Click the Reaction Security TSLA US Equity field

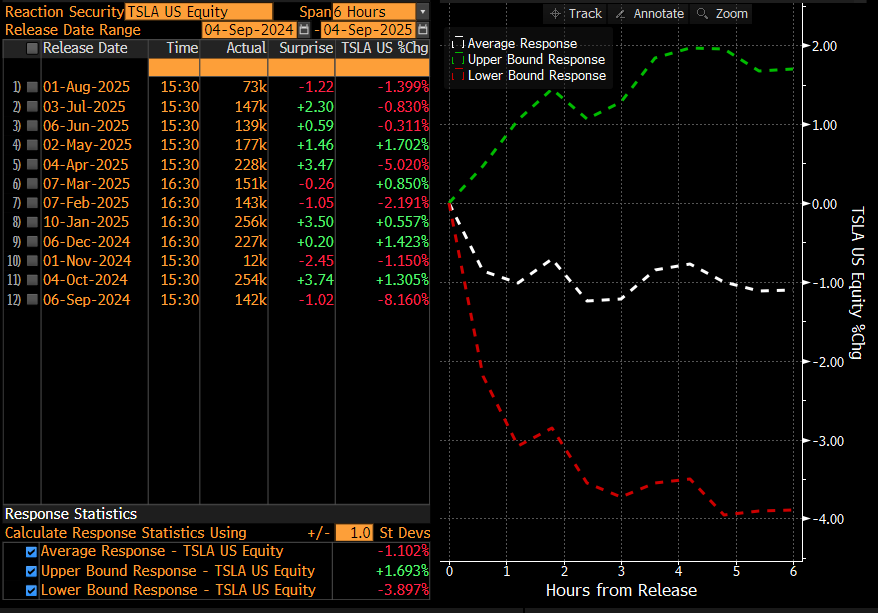(x=199, y=12)
